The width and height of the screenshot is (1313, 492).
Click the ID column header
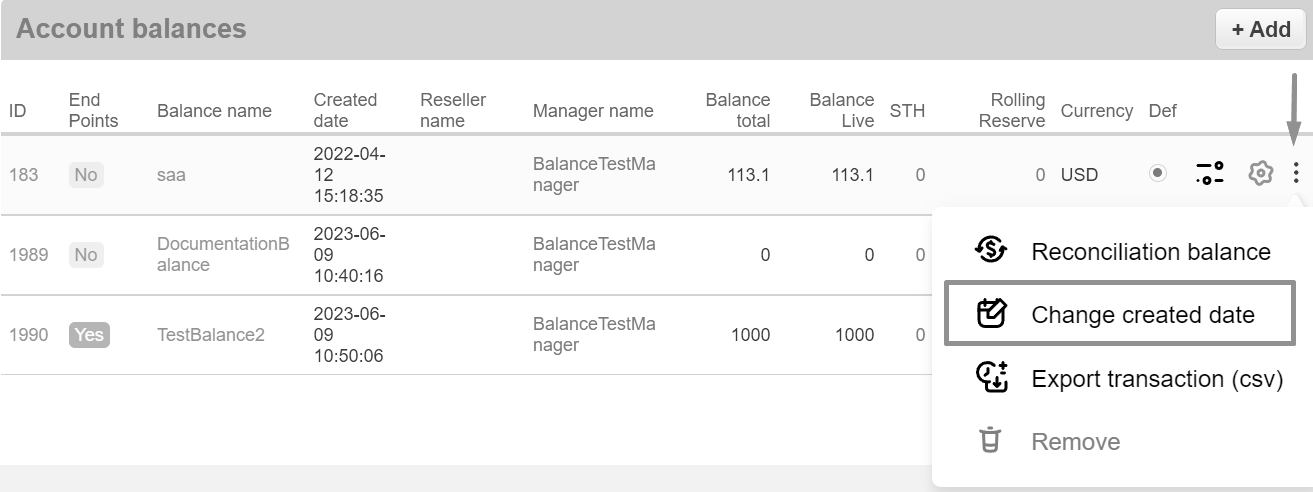coord(18,111)
